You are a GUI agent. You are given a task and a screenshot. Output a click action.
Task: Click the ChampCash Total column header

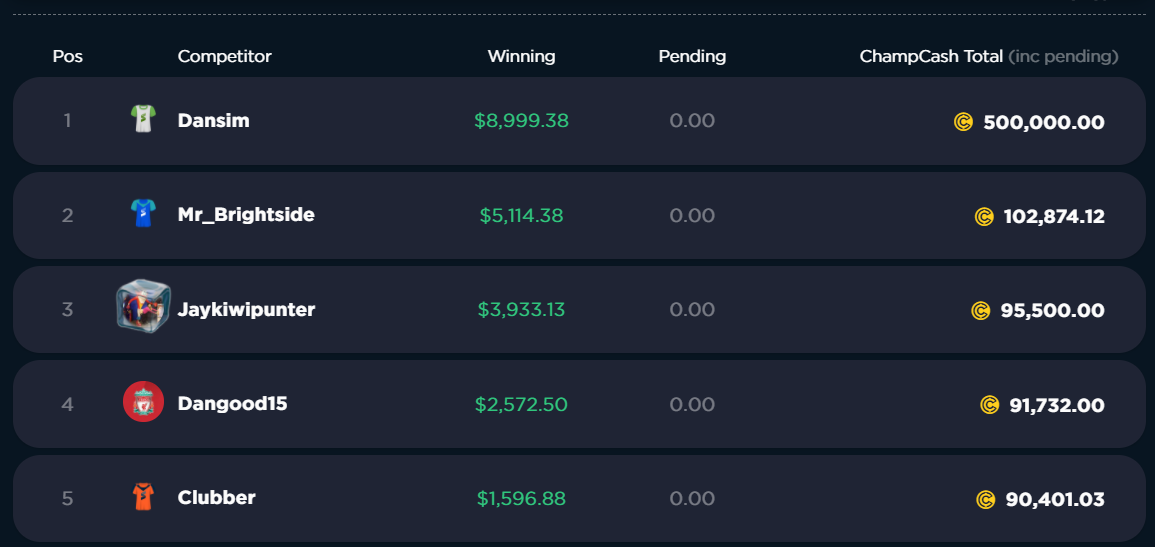click(989, 57)
